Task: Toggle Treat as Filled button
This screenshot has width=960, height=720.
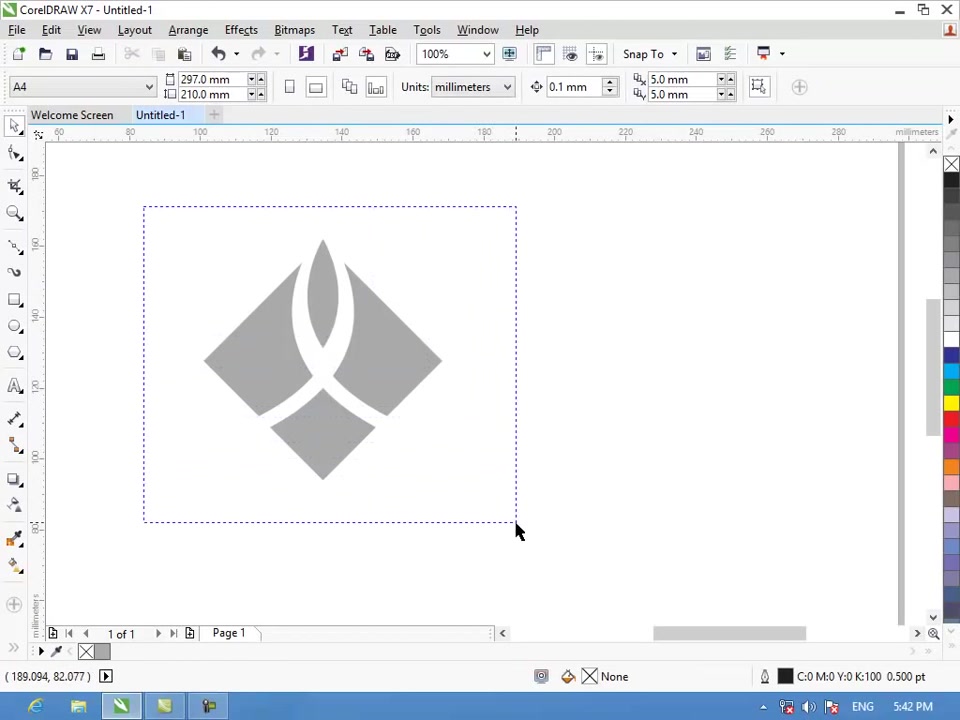Action: tap(759, 86)
